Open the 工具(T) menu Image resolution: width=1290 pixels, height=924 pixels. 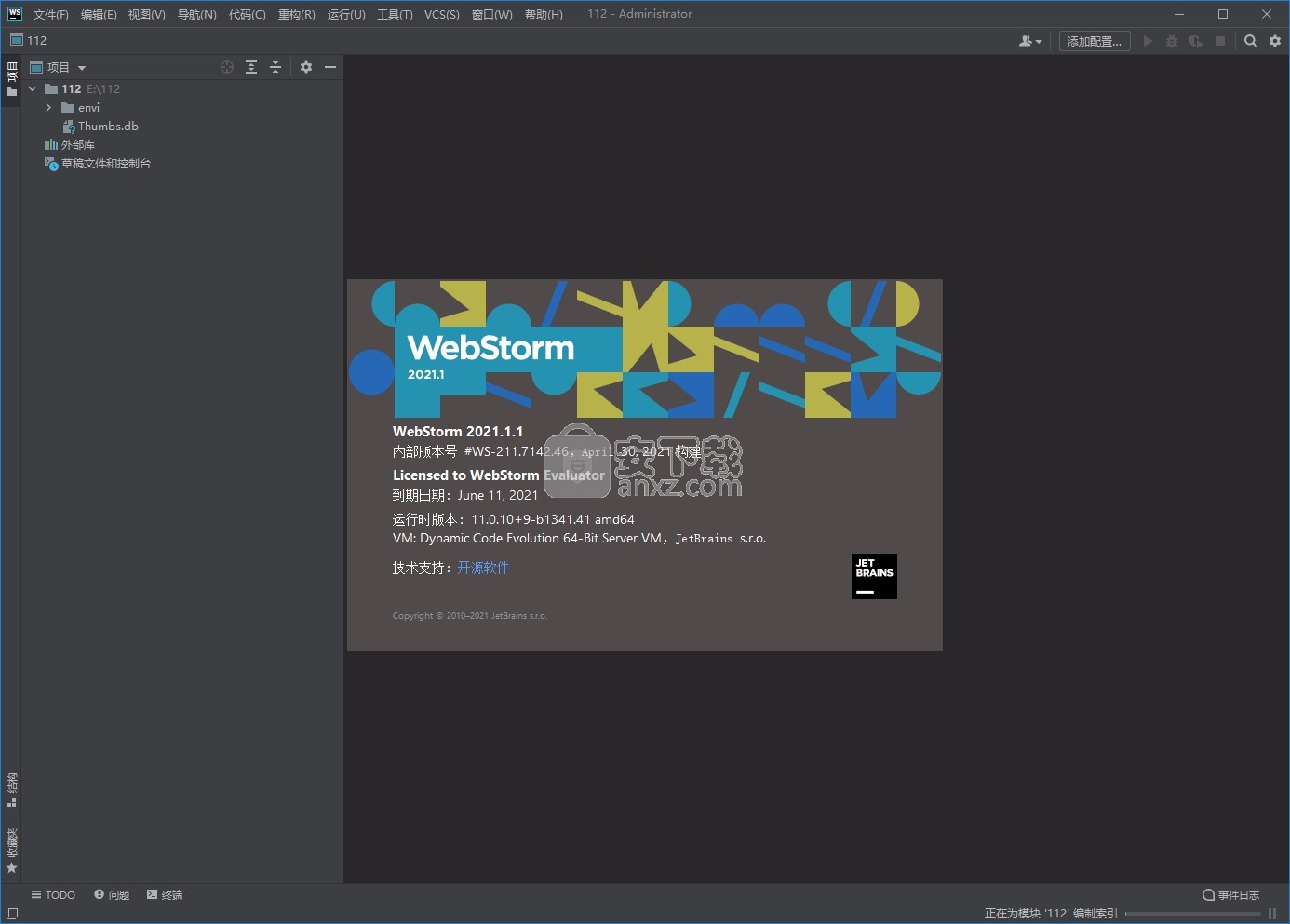(395, 14)
